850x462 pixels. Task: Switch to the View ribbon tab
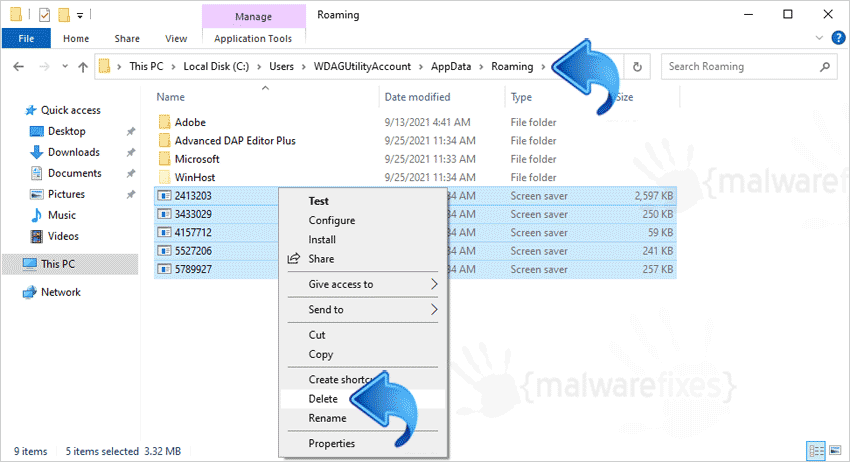tap(176, 38)
